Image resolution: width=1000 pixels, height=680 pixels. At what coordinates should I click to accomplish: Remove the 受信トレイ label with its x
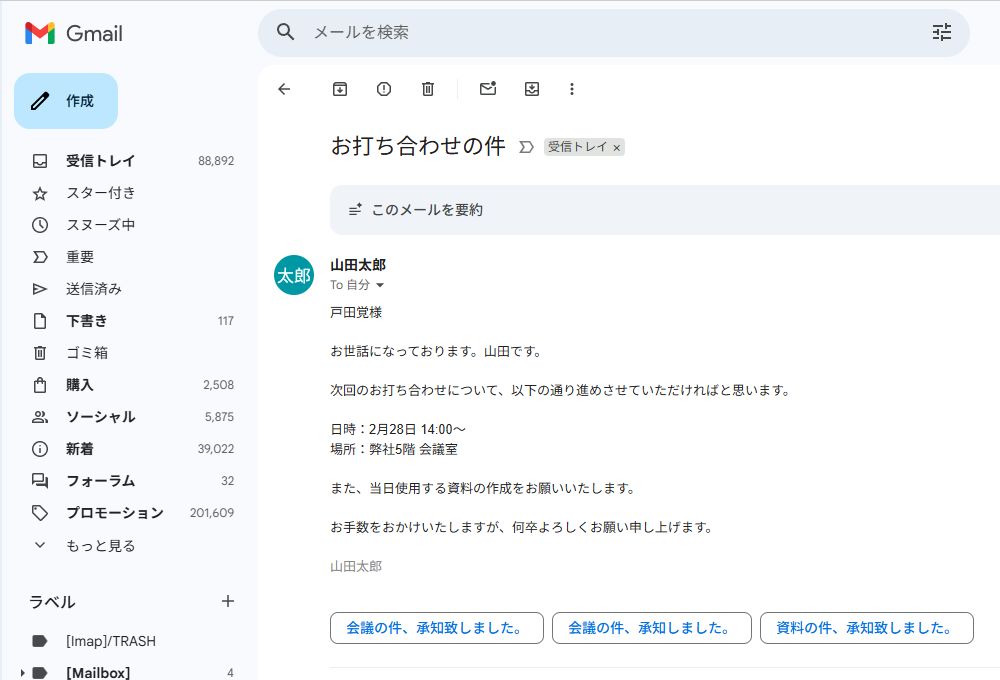[617, 147]
